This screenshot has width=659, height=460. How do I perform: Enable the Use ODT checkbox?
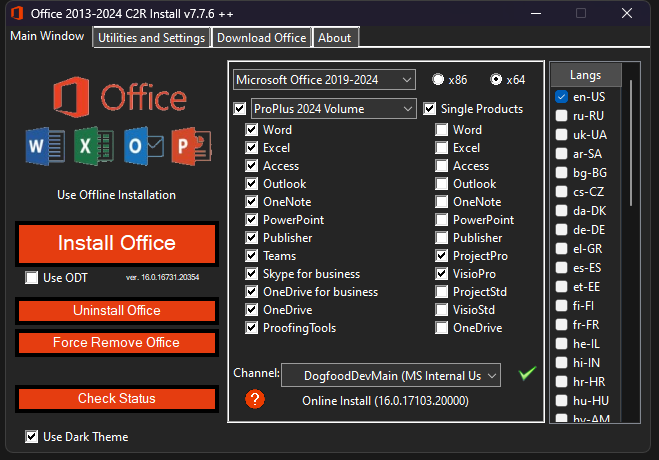(33, 277)
